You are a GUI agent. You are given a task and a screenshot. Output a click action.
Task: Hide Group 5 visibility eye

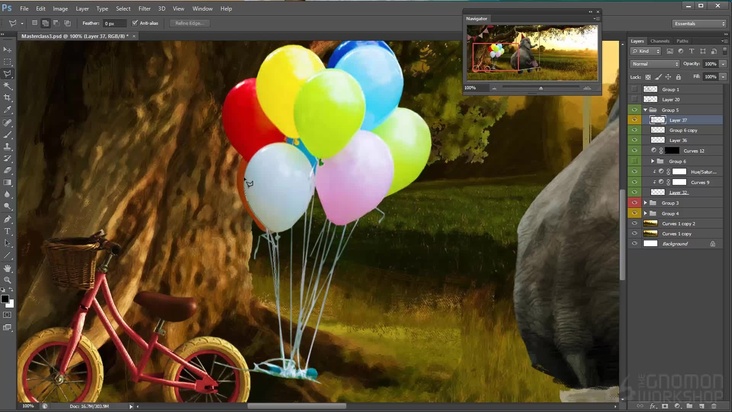pyautogui.click(x=634, y=110)
